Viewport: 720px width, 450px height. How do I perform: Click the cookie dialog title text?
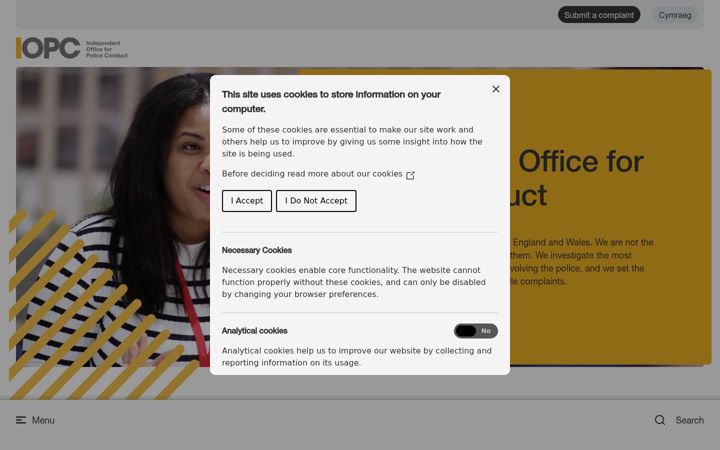pyautogui.click(x=331, y=101)
